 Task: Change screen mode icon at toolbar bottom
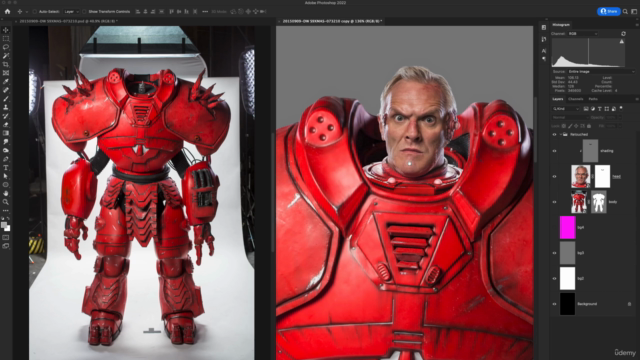tap(6, 246)
